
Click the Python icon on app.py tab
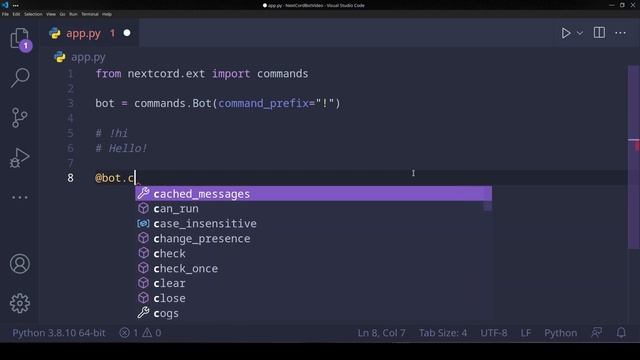[55, 33]
